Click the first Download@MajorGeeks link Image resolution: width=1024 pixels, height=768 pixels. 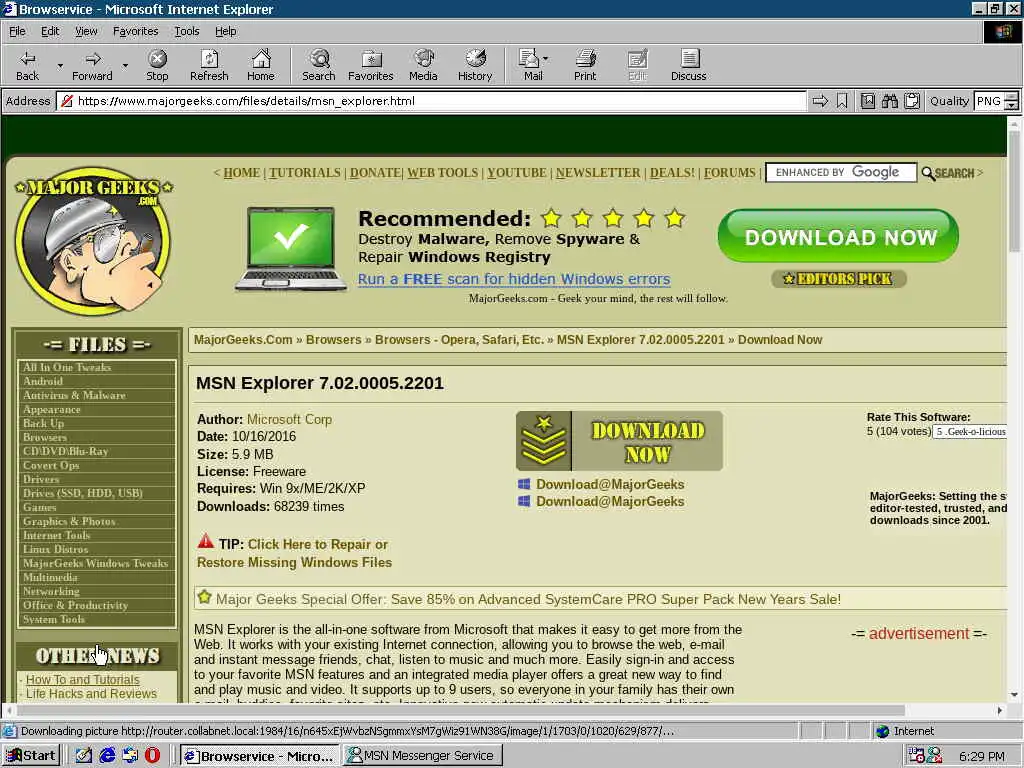click(610, 485)
